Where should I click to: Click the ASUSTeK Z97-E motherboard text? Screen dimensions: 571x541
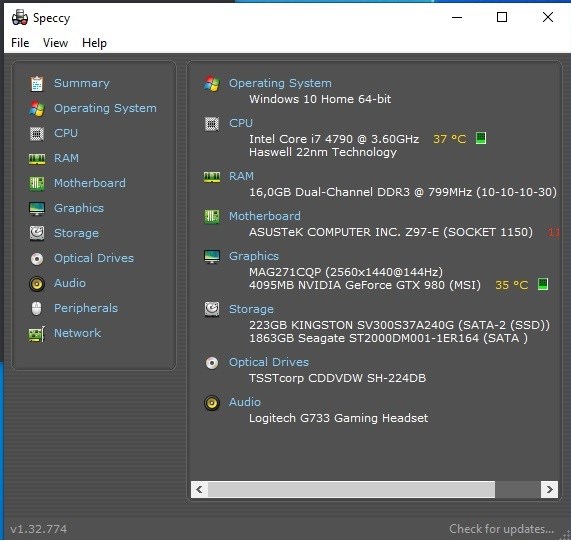click(391, 232)
